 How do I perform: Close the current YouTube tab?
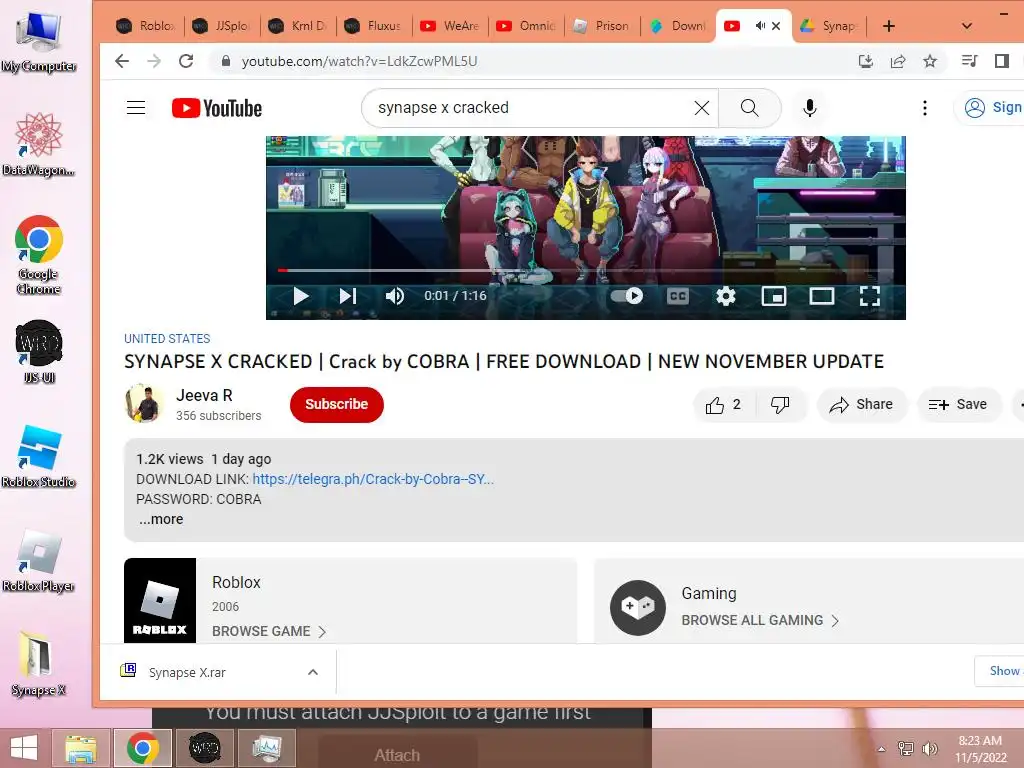[776, 26]
